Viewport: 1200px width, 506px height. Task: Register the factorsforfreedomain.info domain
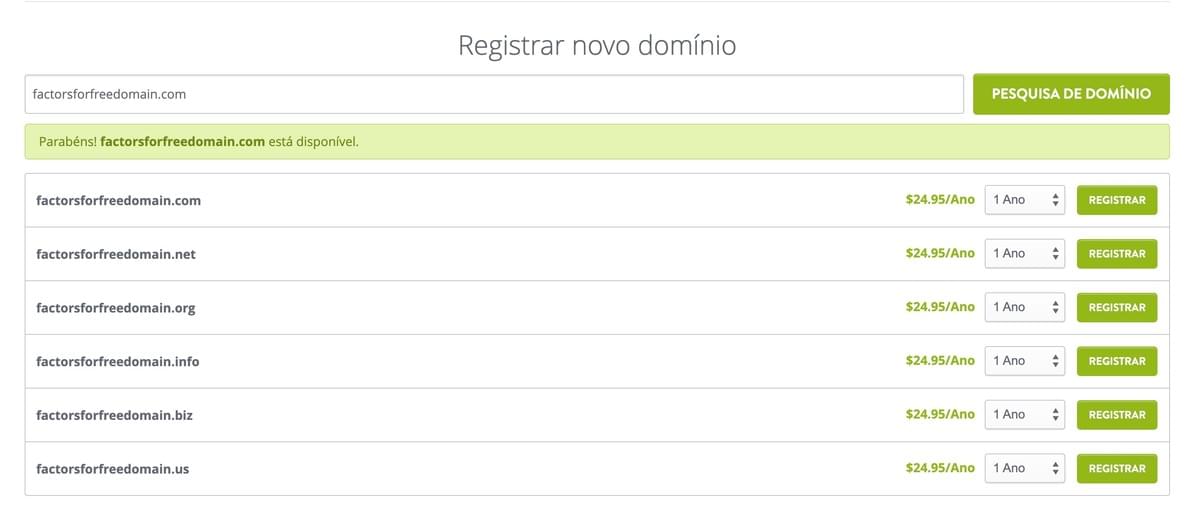tap(1116, 361)
